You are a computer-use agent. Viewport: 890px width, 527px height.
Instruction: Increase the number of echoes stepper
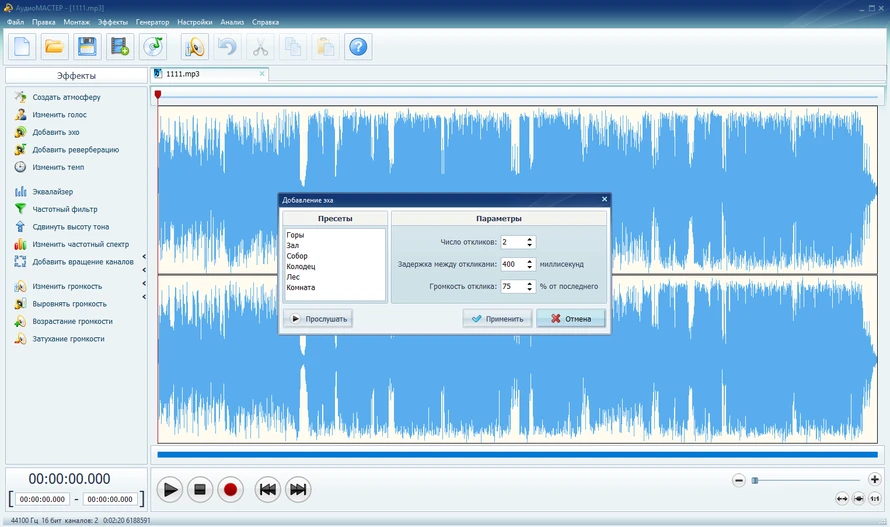(530, 239)
